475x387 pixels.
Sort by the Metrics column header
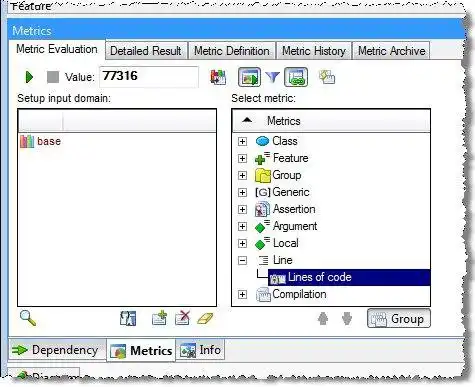331,121
